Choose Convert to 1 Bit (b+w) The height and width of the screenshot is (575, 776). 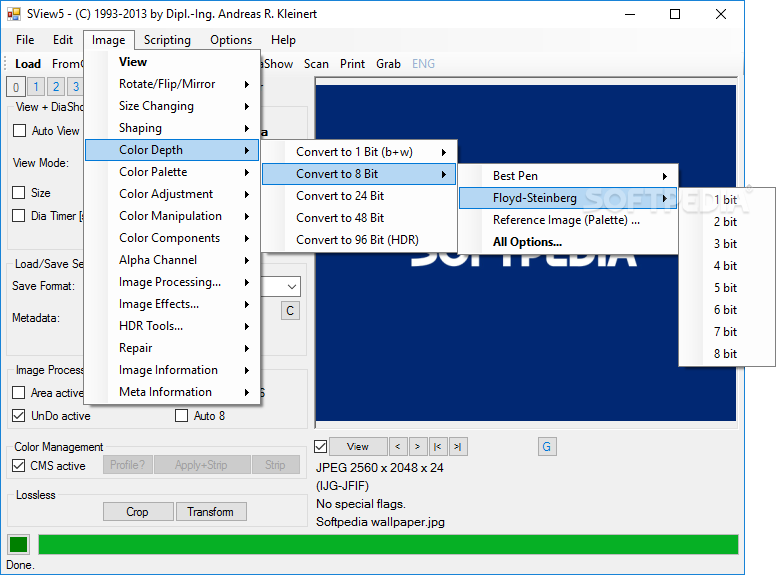359,152
